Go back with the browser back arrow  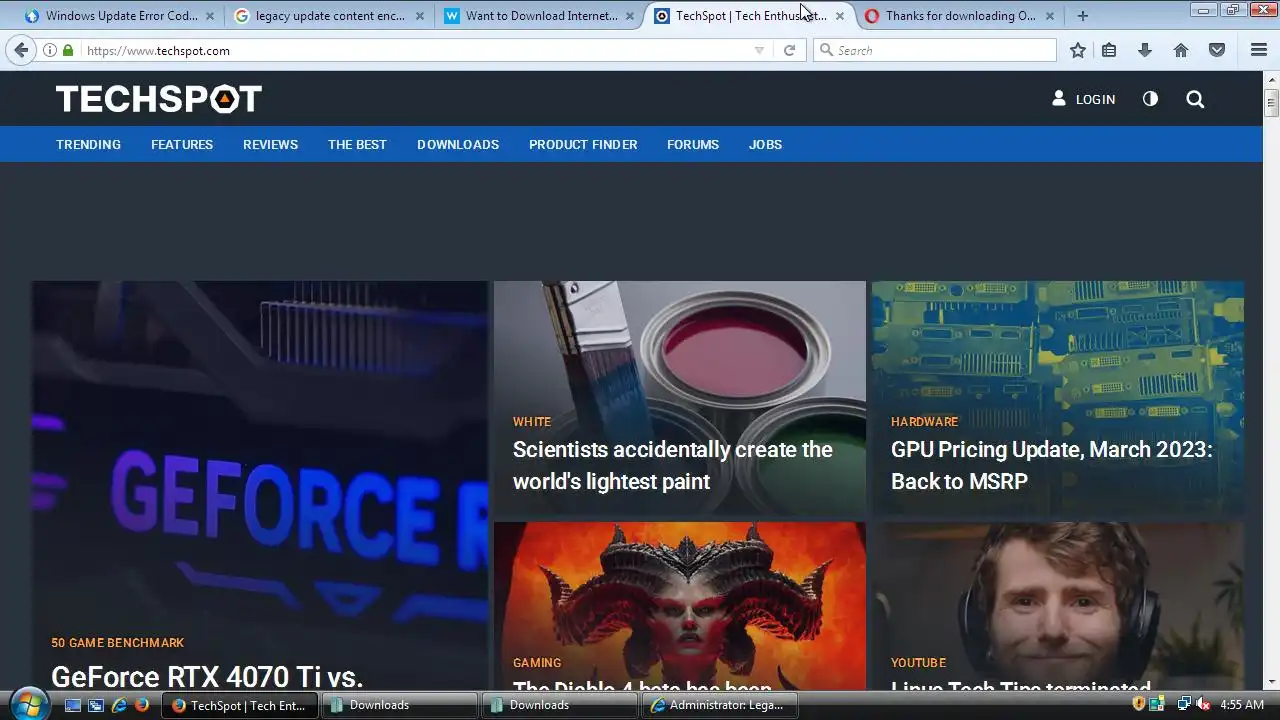click(x=21, y=50)
